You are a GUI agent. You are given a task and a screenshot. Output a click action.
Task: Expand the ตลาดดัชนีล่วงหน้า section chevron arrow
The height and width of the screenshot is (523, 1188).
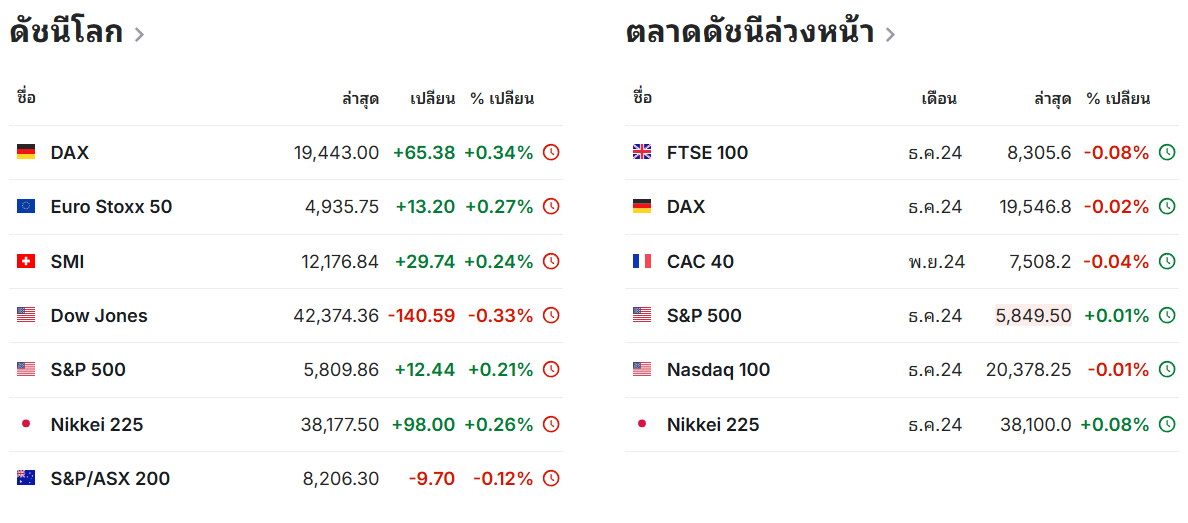point(890,35)
